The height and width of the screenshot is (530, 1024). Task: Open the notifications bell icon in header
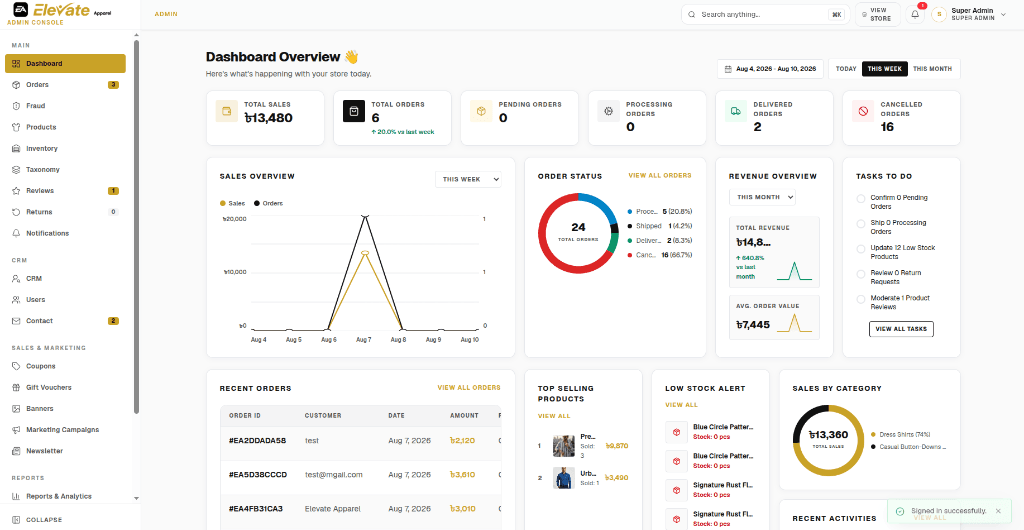click(x=915, y=14)
